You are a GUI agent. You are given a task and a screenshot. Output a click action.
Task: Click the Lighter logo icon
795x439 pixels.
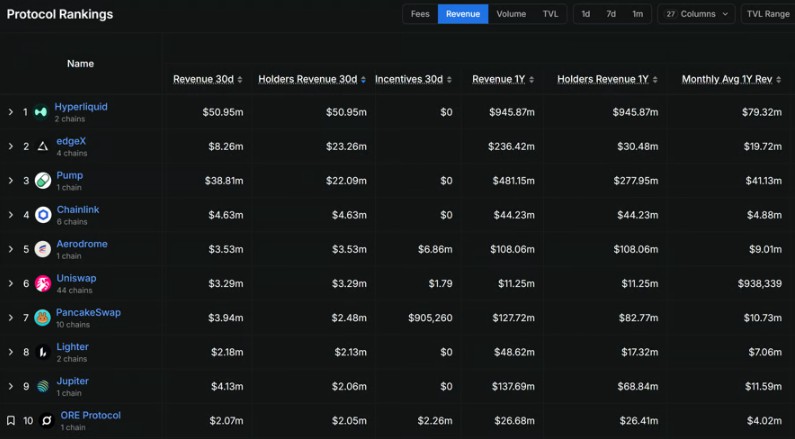click(43, 352)
